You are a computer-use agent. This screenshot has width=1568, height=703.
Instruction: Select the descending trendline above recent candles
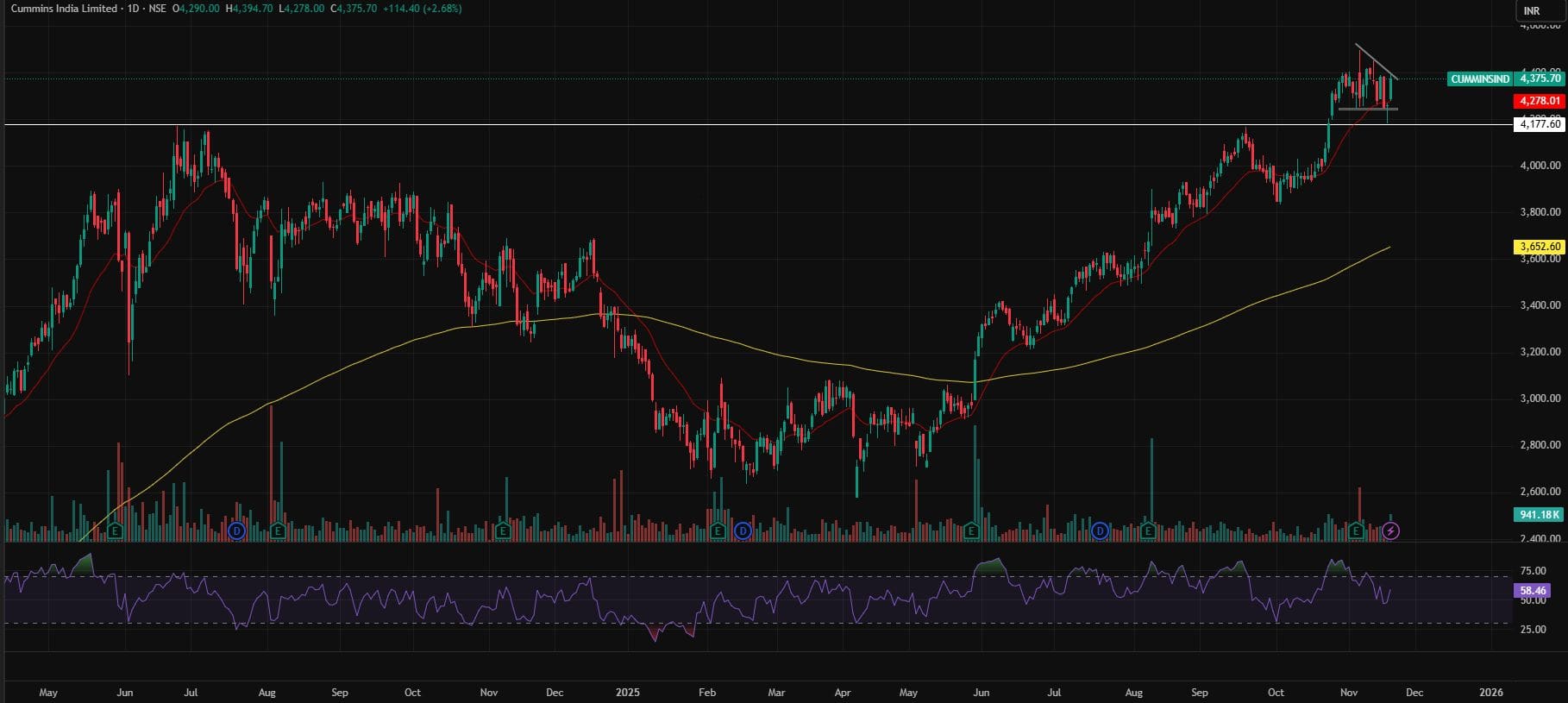tap(1376, 61)
